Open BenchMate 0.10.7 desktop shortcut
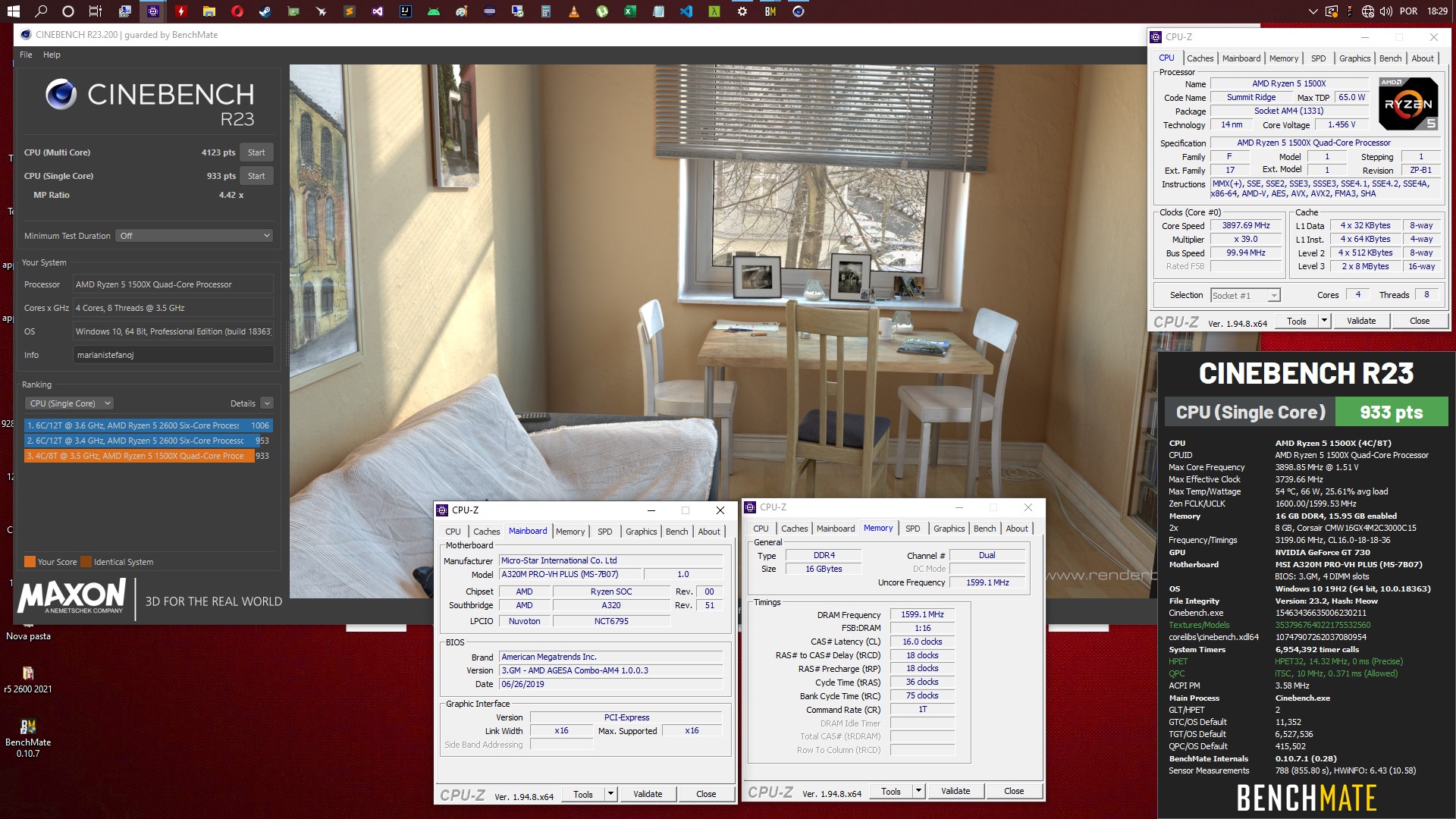The width and height of the screenshot is (1456, 819). 28,737
